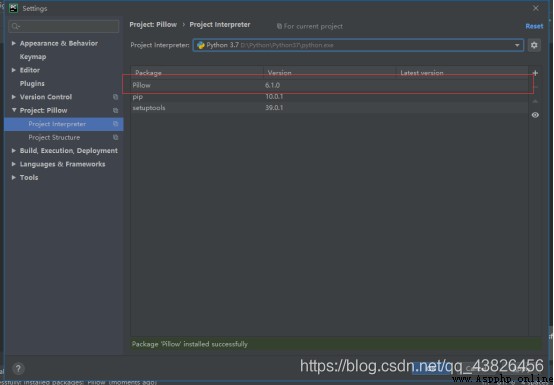Select the Pillow package row
Viewport: 554px width, 385px height.
[x=329, y=85]
